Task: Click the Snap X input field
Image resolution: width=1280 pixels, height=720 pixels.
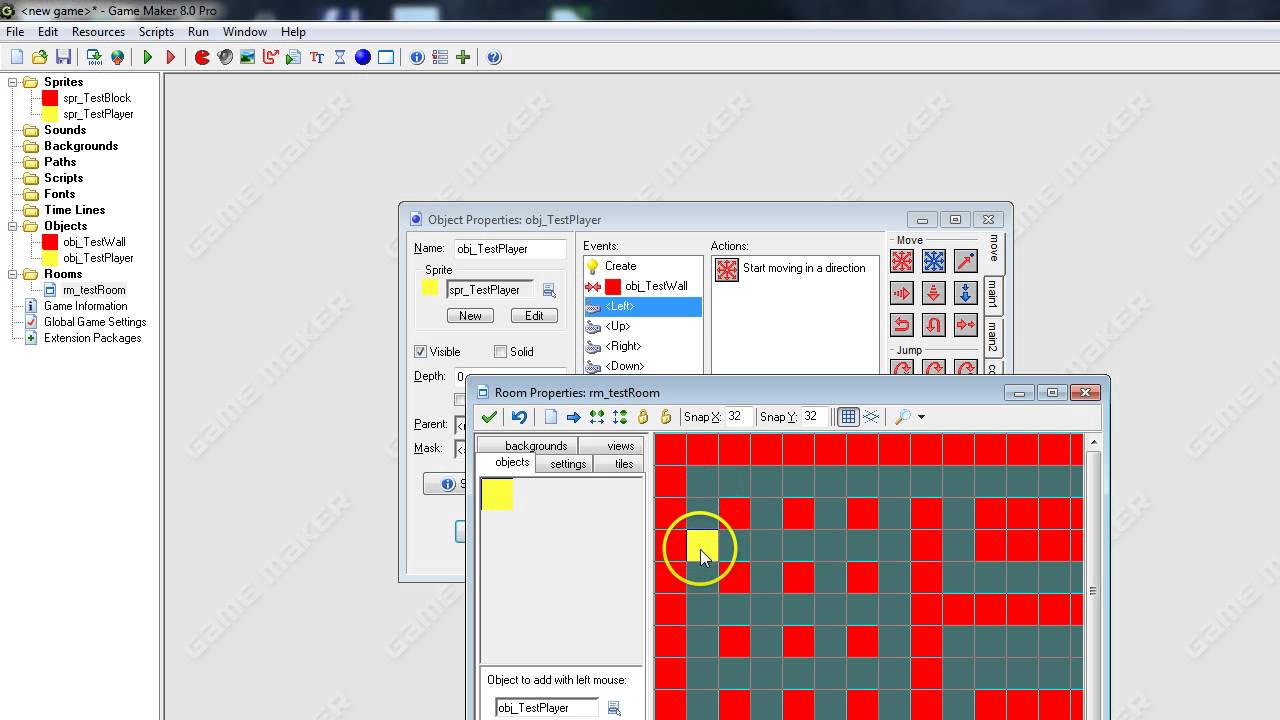Action: 740,417
